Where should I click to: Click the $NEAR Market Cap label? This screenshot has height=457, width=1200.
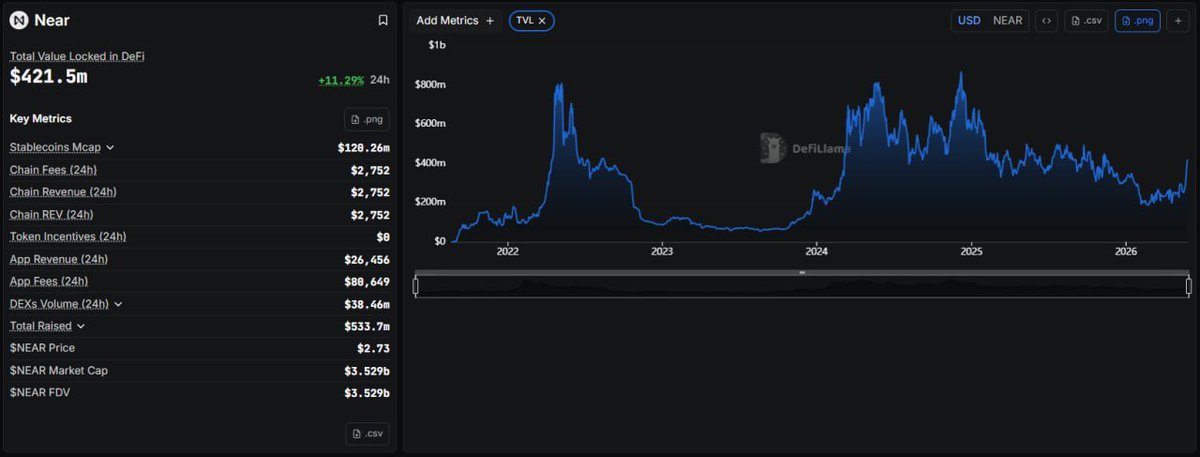click(59, 370)
